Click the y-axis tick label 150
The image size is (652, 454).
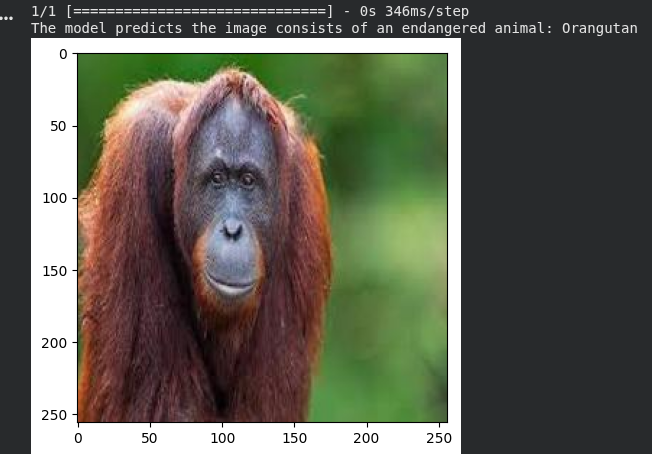click(x=53, y=270)
